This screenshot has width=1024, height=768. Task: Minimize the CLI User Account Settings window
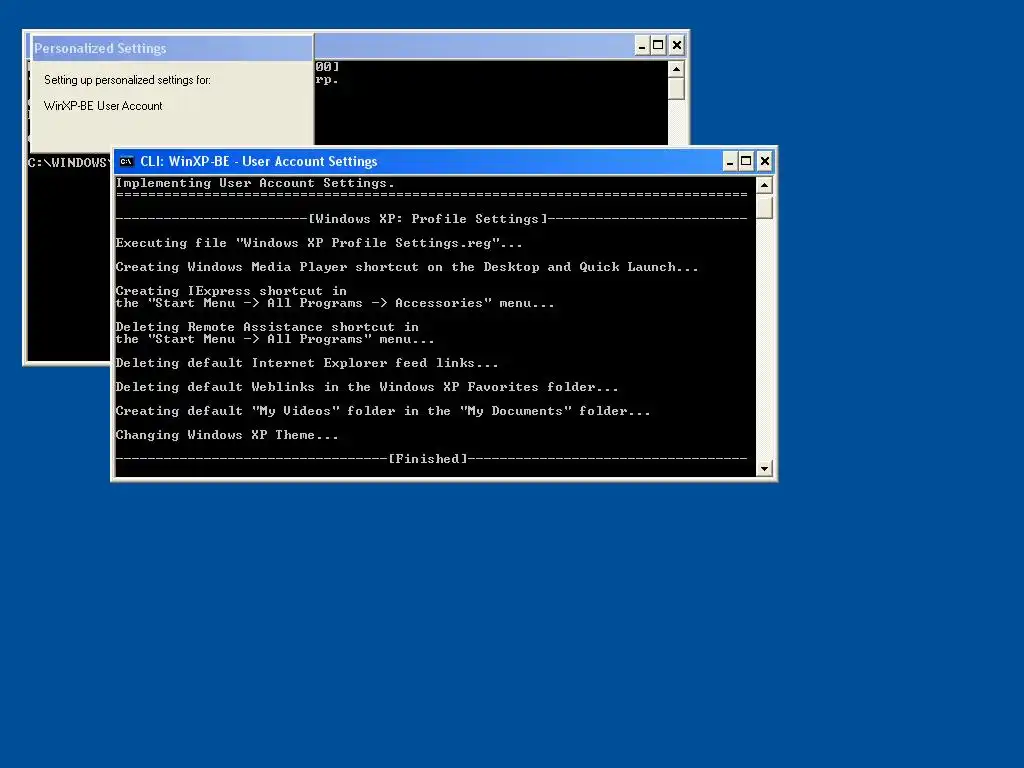(730, 161)
